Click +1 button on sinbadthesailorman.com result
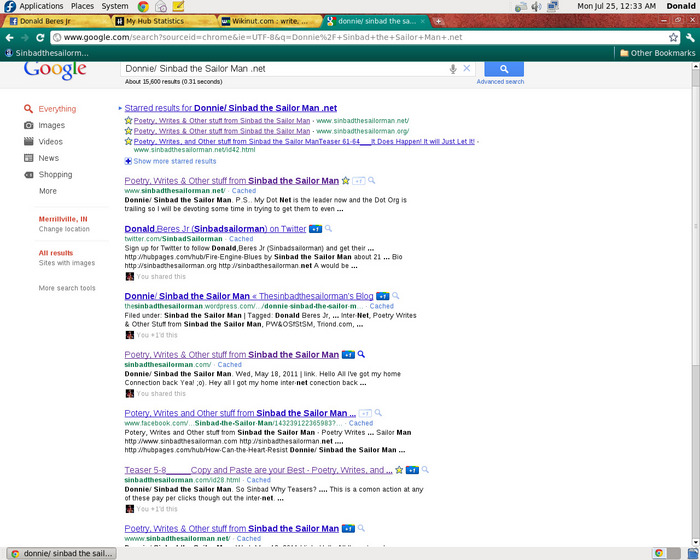Image resolution: width=700 pixels, height=560 pixels. click(x=348, y=355)
